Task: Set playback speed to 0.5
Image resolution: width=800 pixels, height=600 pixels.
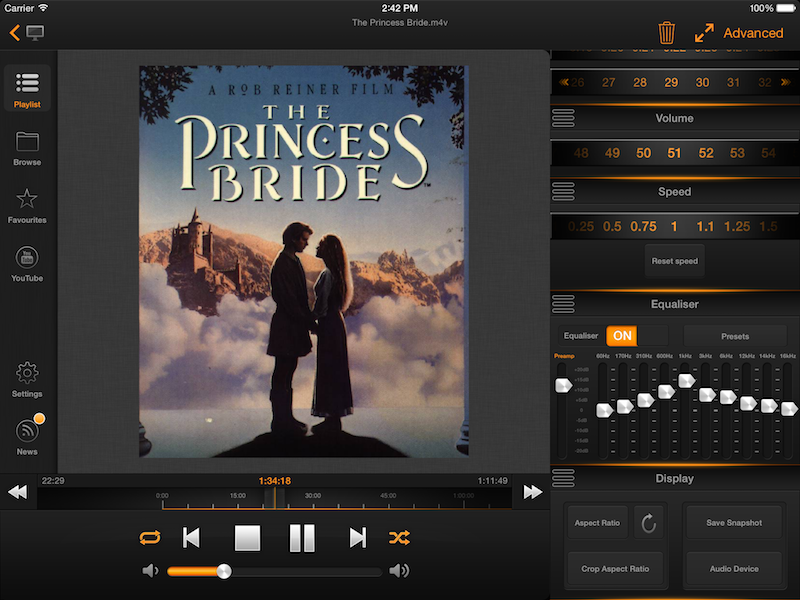Action: pyautogui.click(x=612, y=227)
